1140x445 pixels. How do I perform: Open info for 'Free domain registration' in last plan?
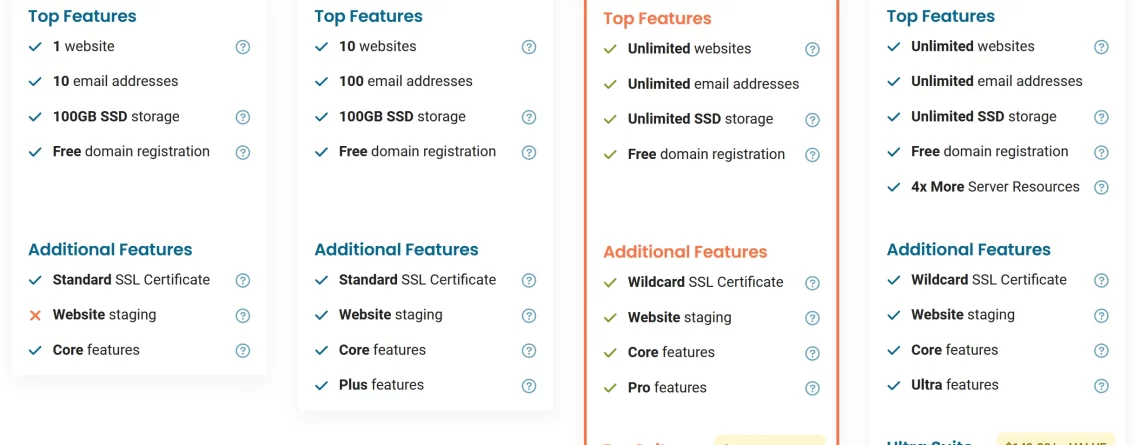click(1101, 153)
